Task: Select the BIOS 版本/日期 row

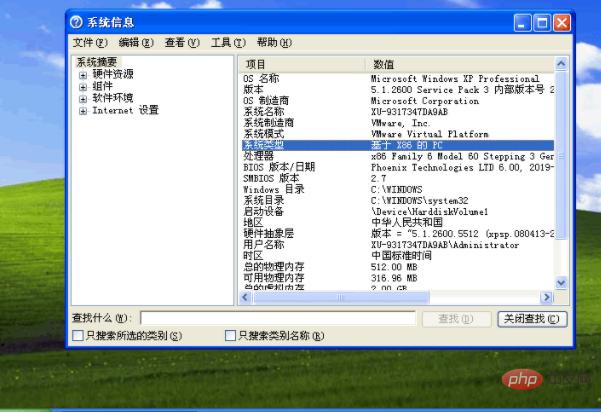Action: coord(398,167)
